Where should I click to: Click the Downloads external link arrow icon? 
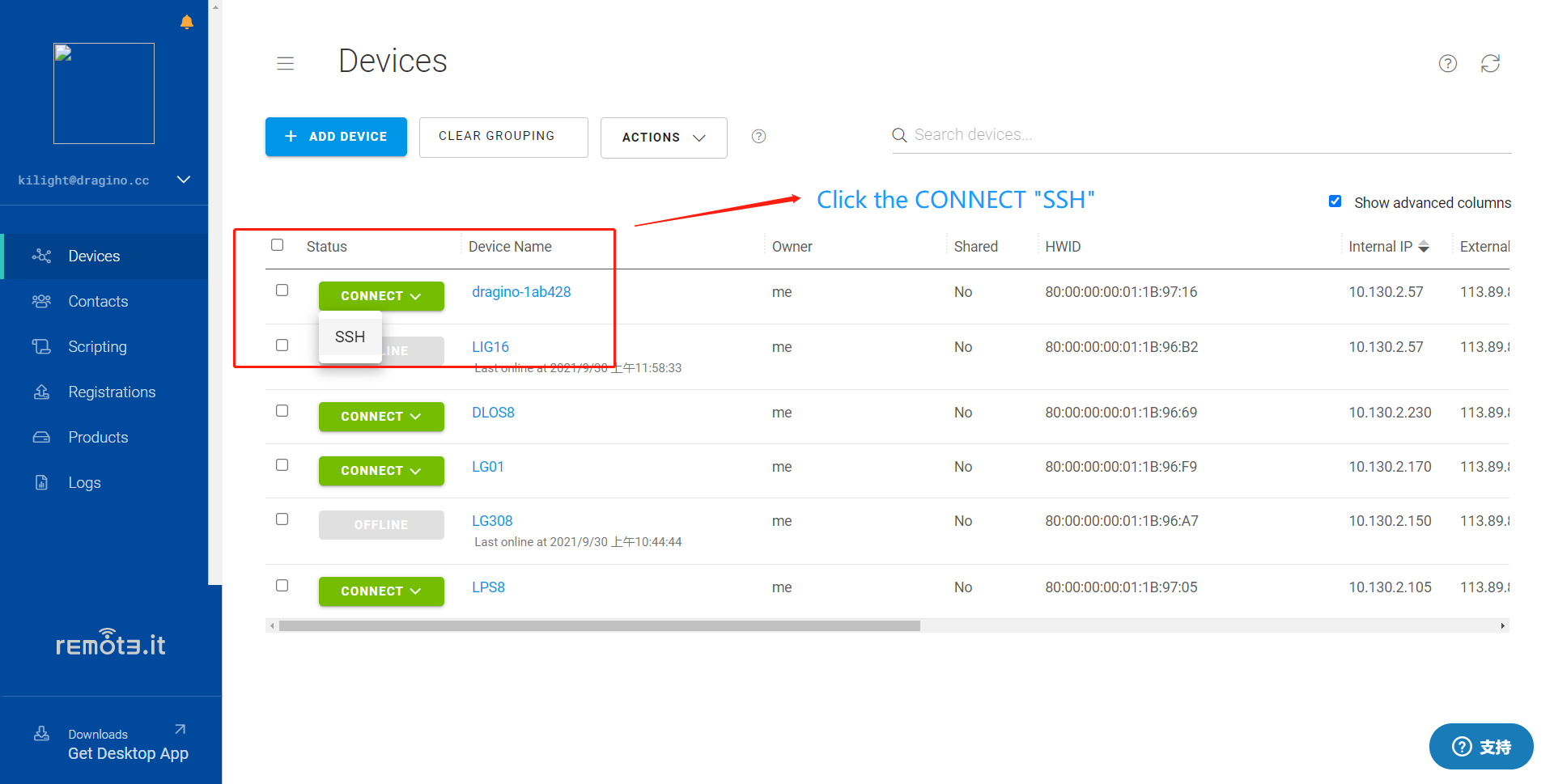coord(180,729)
